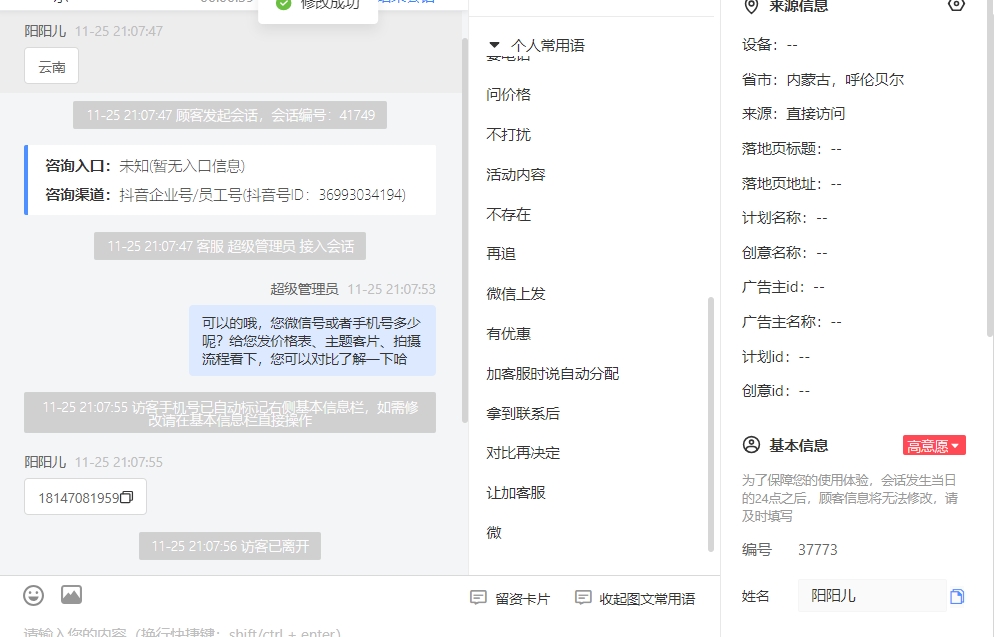Click the right info panel scrollbar

991,168
